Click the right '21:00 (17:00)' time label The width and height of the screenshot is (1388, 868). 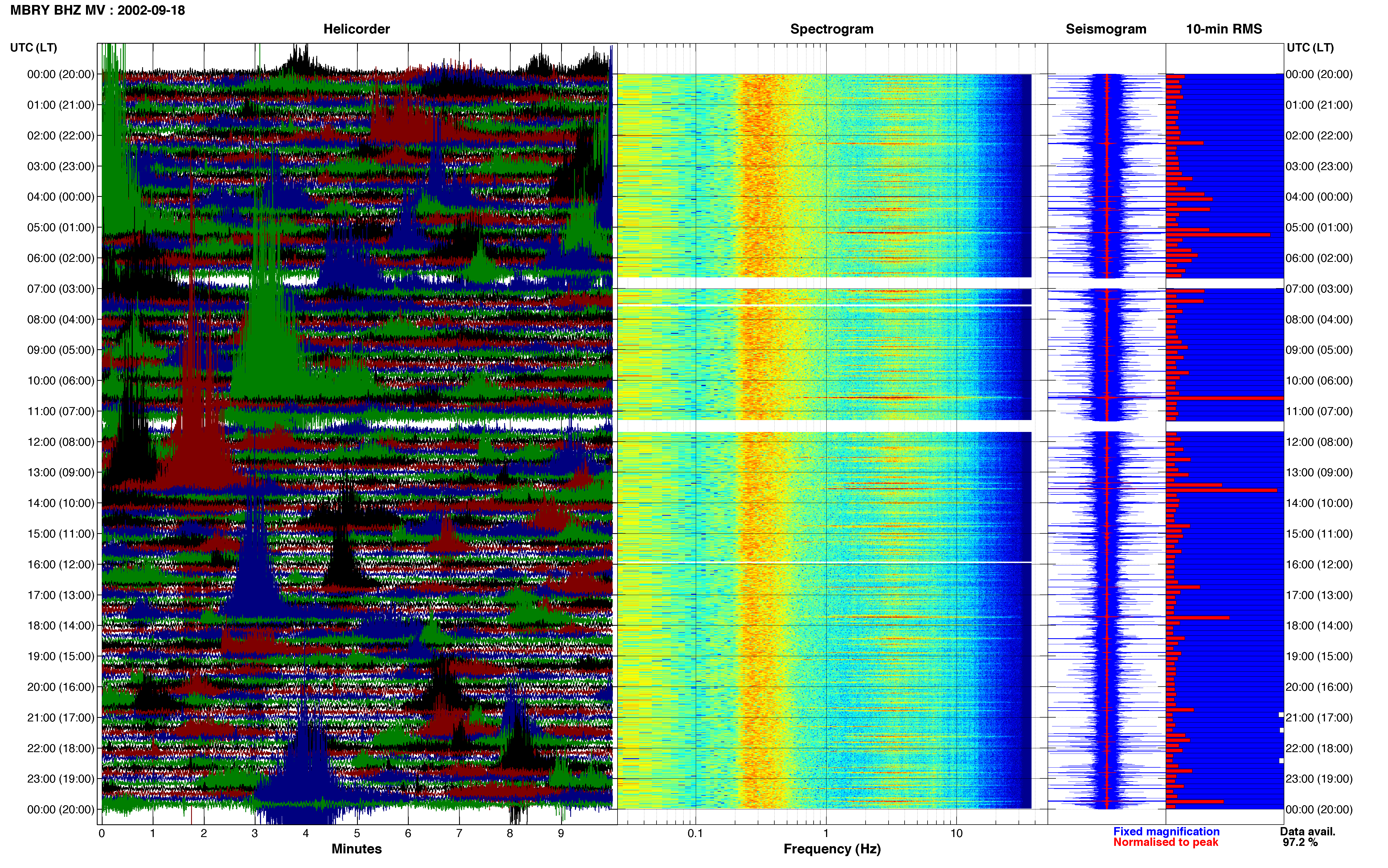(1319, 718)
